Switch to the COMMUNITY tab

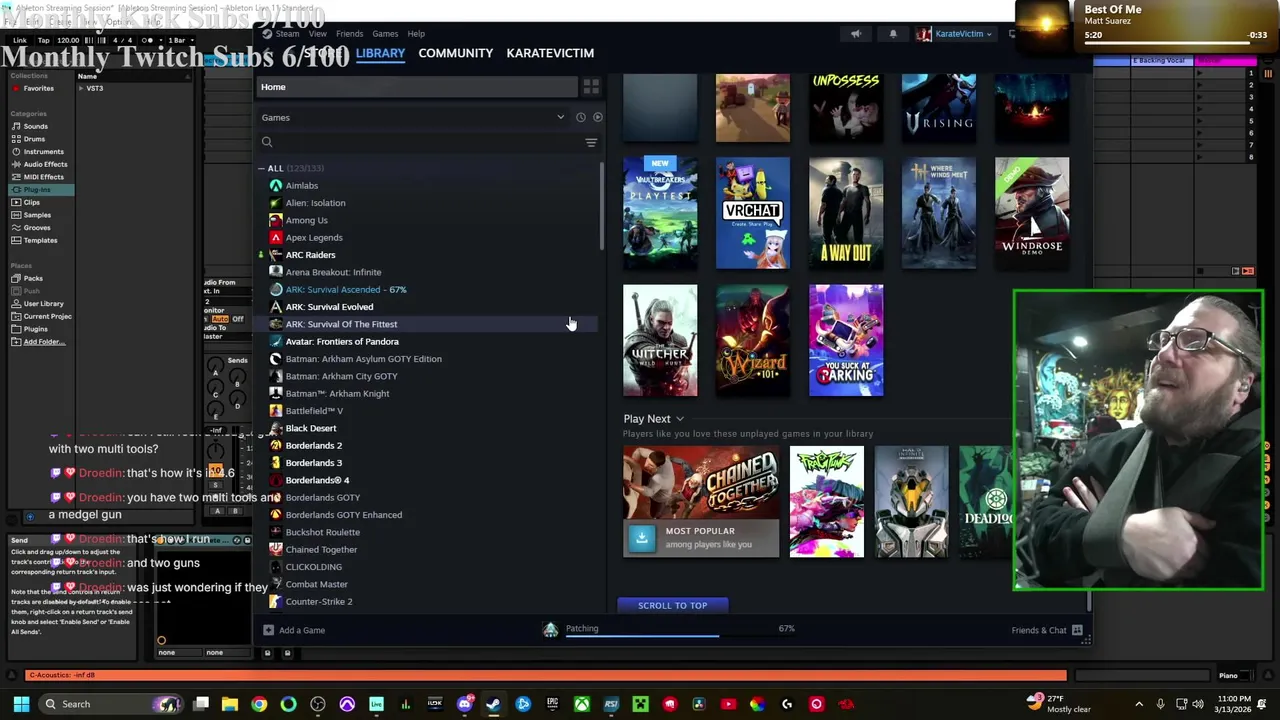[456, 53]
